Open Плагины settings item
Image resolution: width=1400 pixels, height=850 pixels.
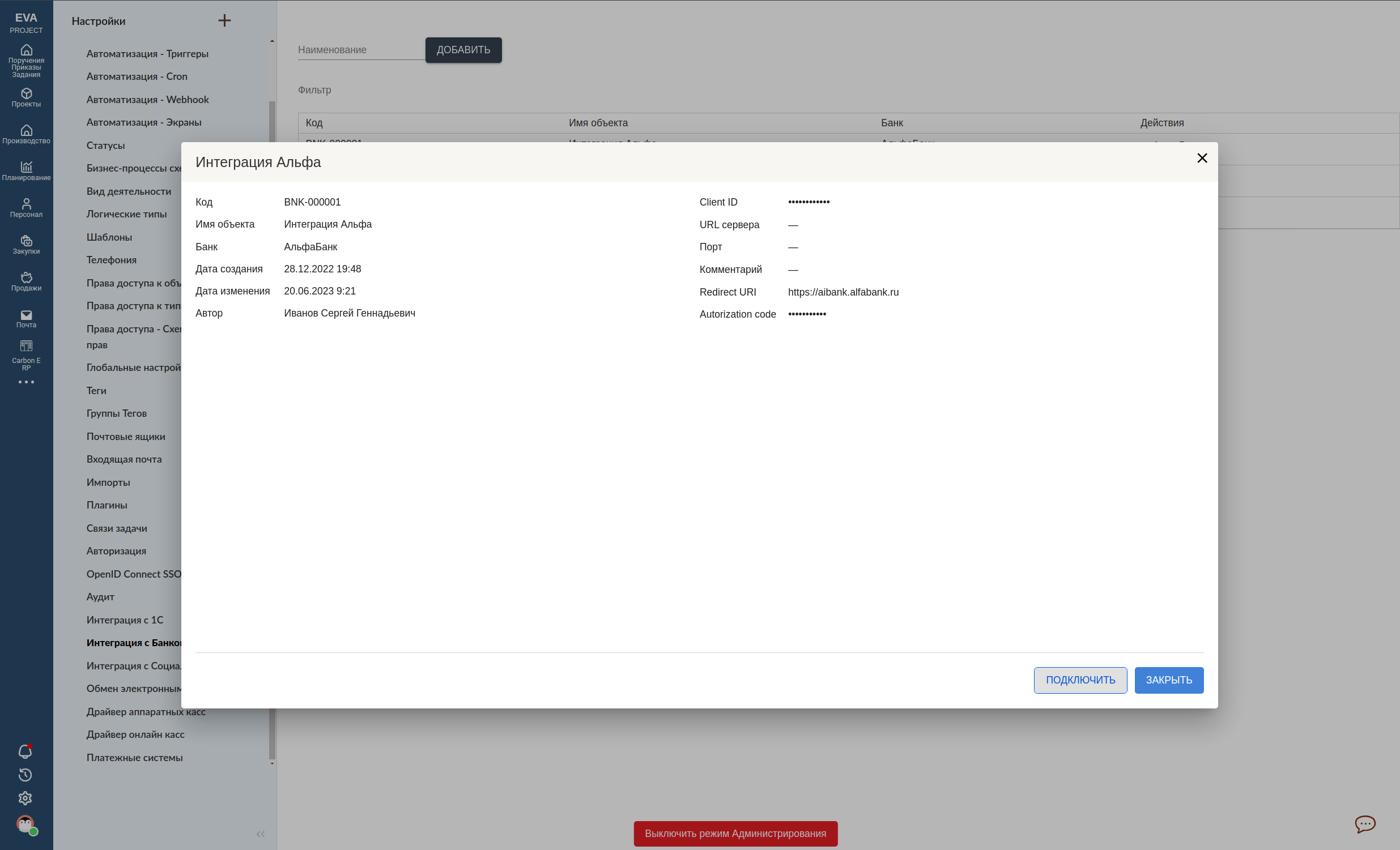pyautogui.click(x=107, y=505)
